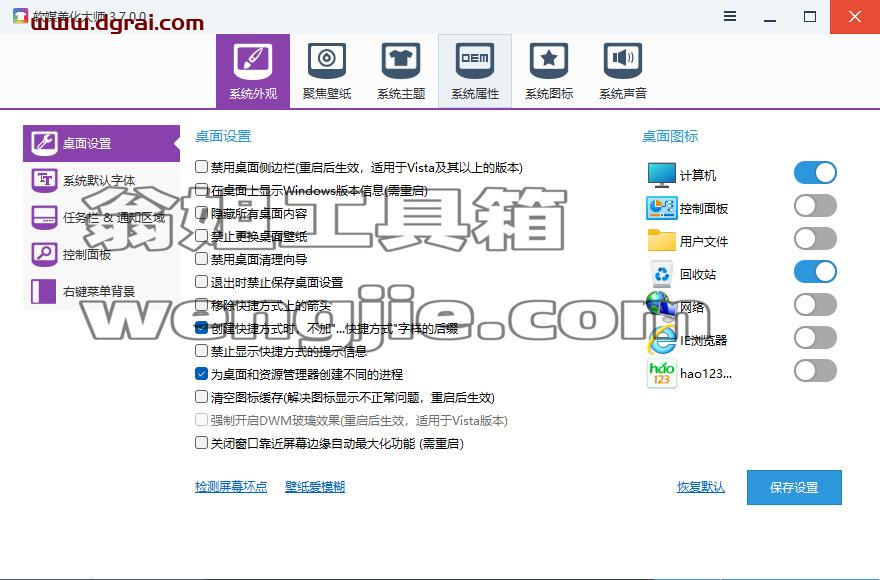Open the 系统外观 tab

coord(253,71)
